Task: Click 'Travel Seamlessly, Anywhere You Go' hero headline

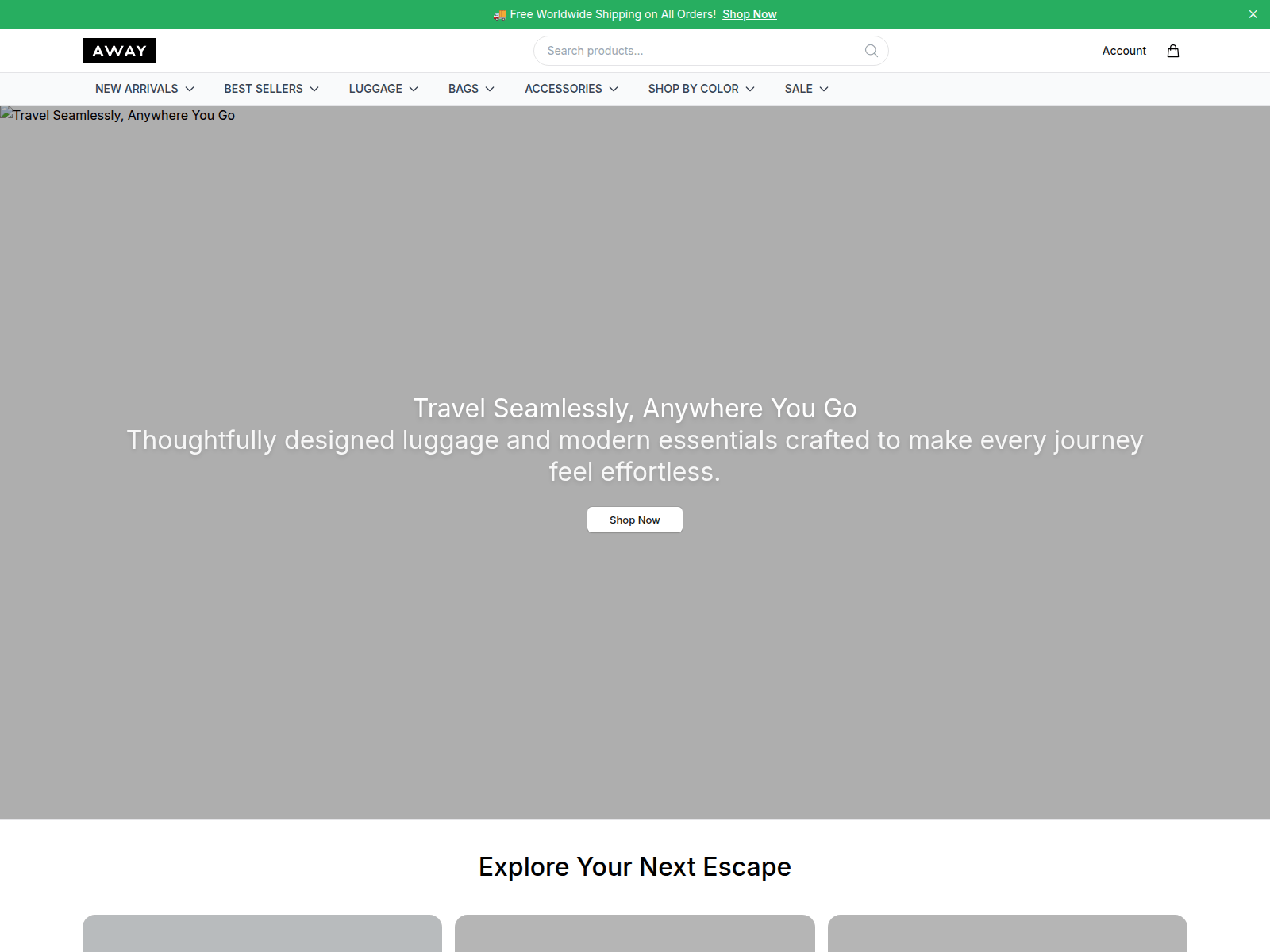Action: click(635, 408)
